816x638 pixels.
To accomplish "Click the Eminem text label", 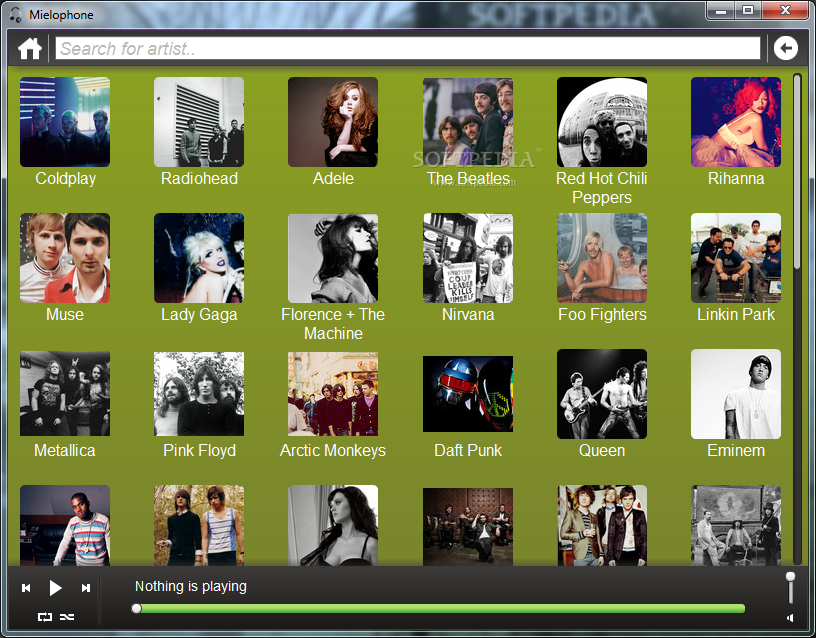I will 736,450.
